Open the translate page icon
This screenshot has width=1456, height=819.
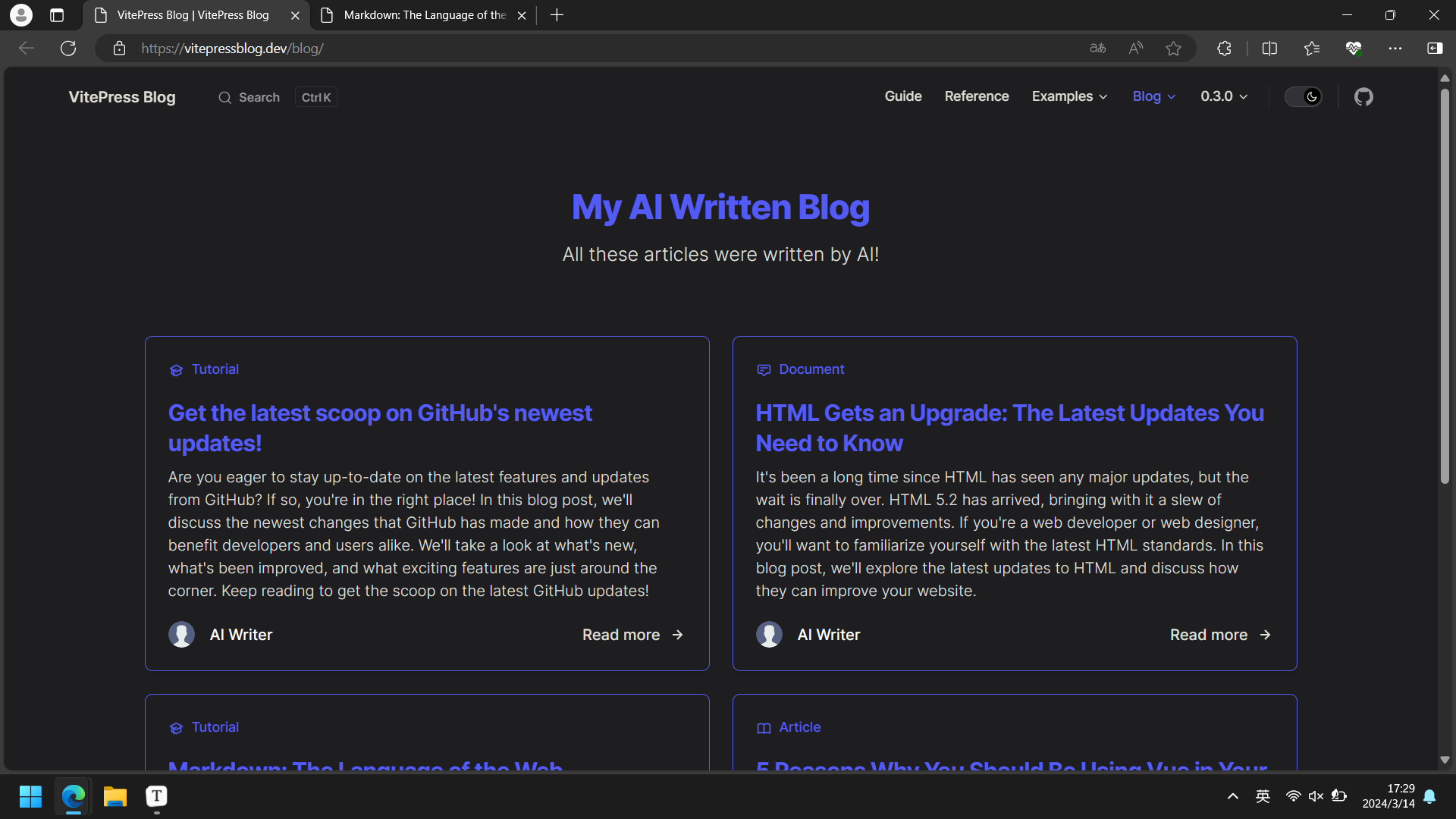point(1097,49)
